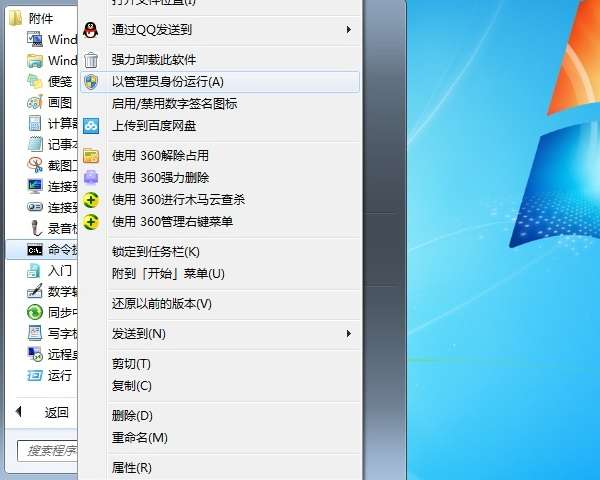This screenshot has height=480, width=600.
Task: Click the 入门 getting started icon
Action: point(34,271)
